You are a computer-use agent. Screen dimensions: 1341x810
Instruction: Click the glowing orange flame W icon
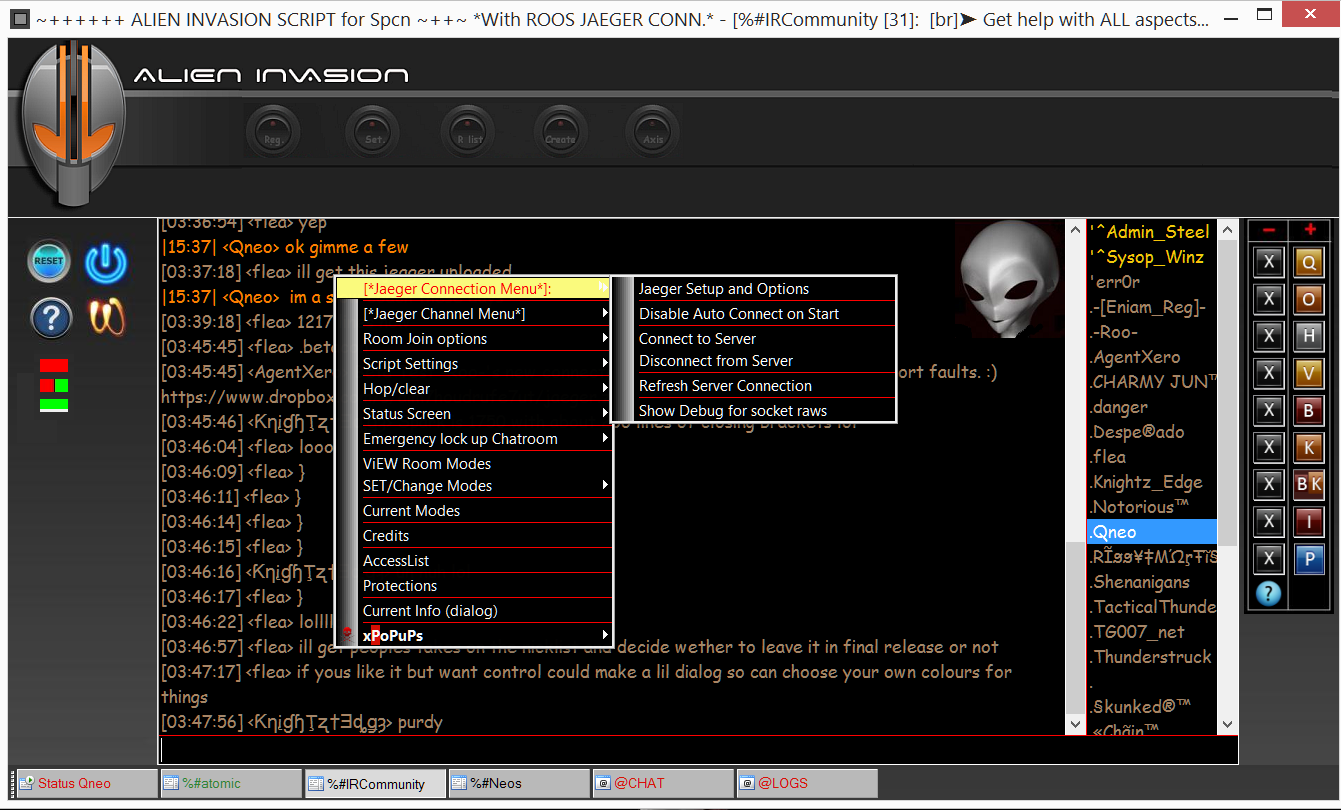click(x=107, y=318)
